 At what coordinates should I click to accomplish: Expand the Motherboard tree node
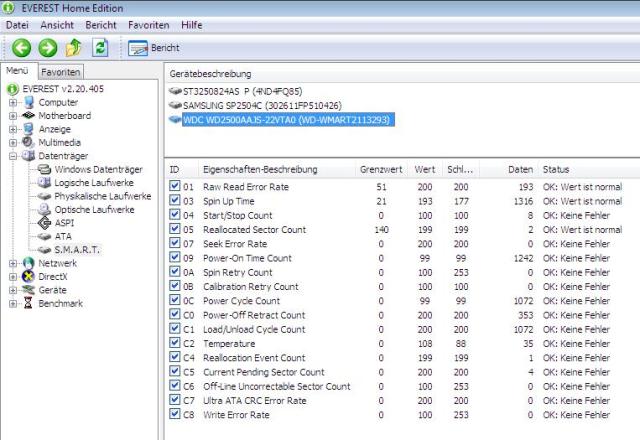[13, 116]
